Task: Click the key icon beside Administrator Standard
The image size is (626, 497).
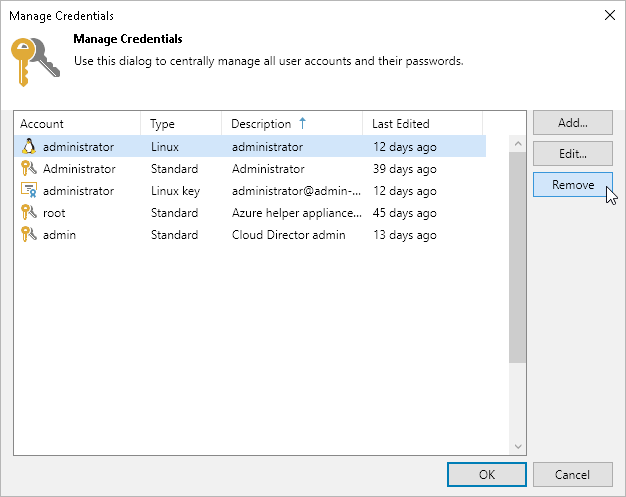Action: pos(29,168)
